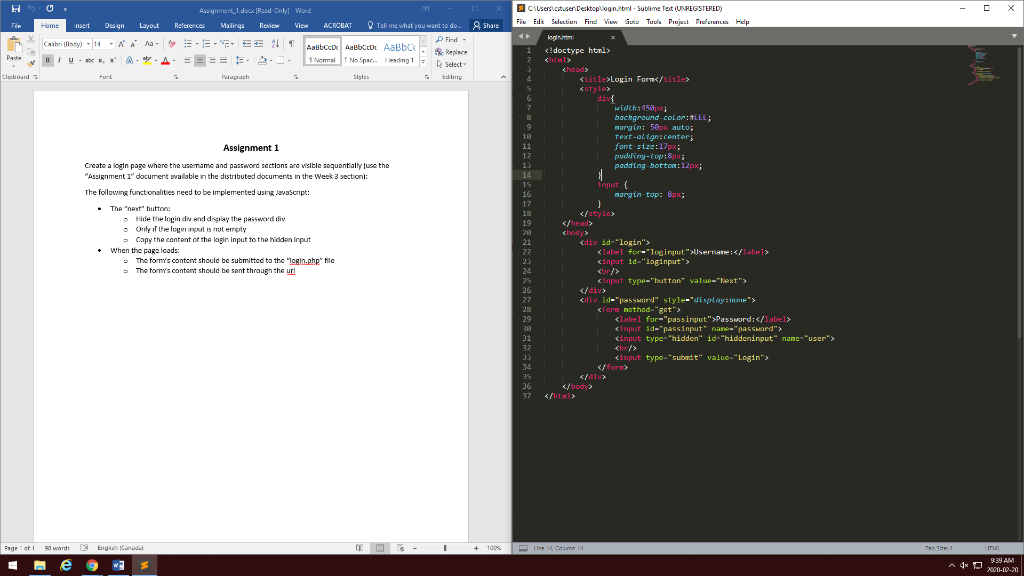Image resolution: width=1024 pixels, height=576 pixels.
Task: Open the Preferences menu in Sublime Text
Action: tap(711, 22)
